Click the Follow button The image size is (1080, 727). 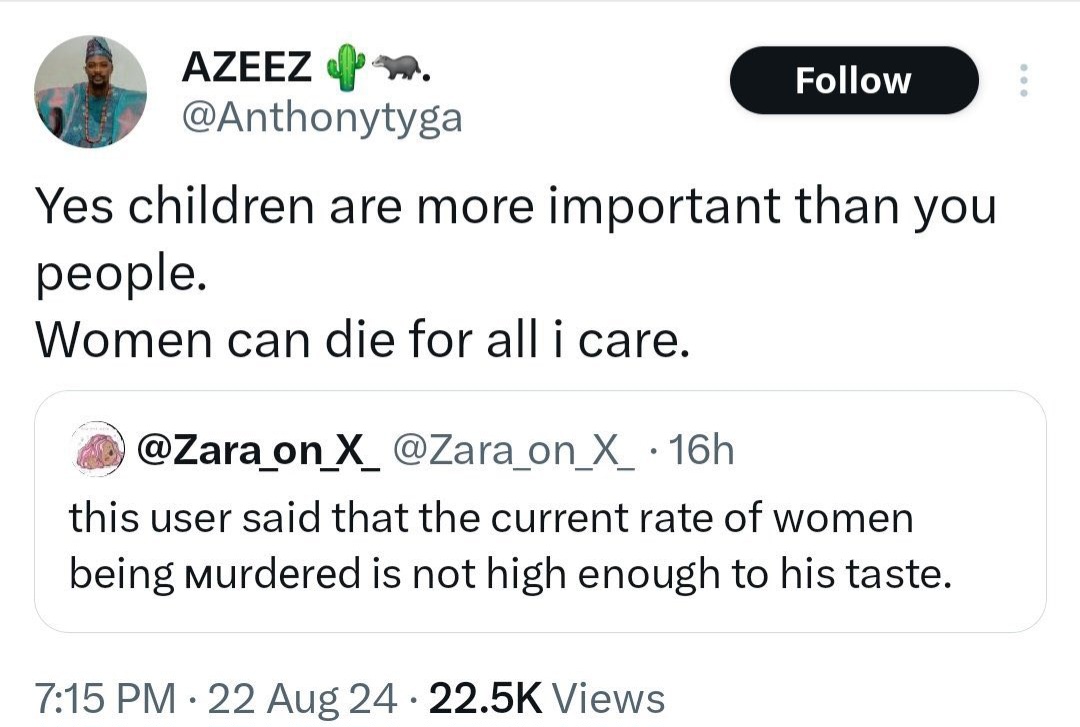click(x=853, y=80)
